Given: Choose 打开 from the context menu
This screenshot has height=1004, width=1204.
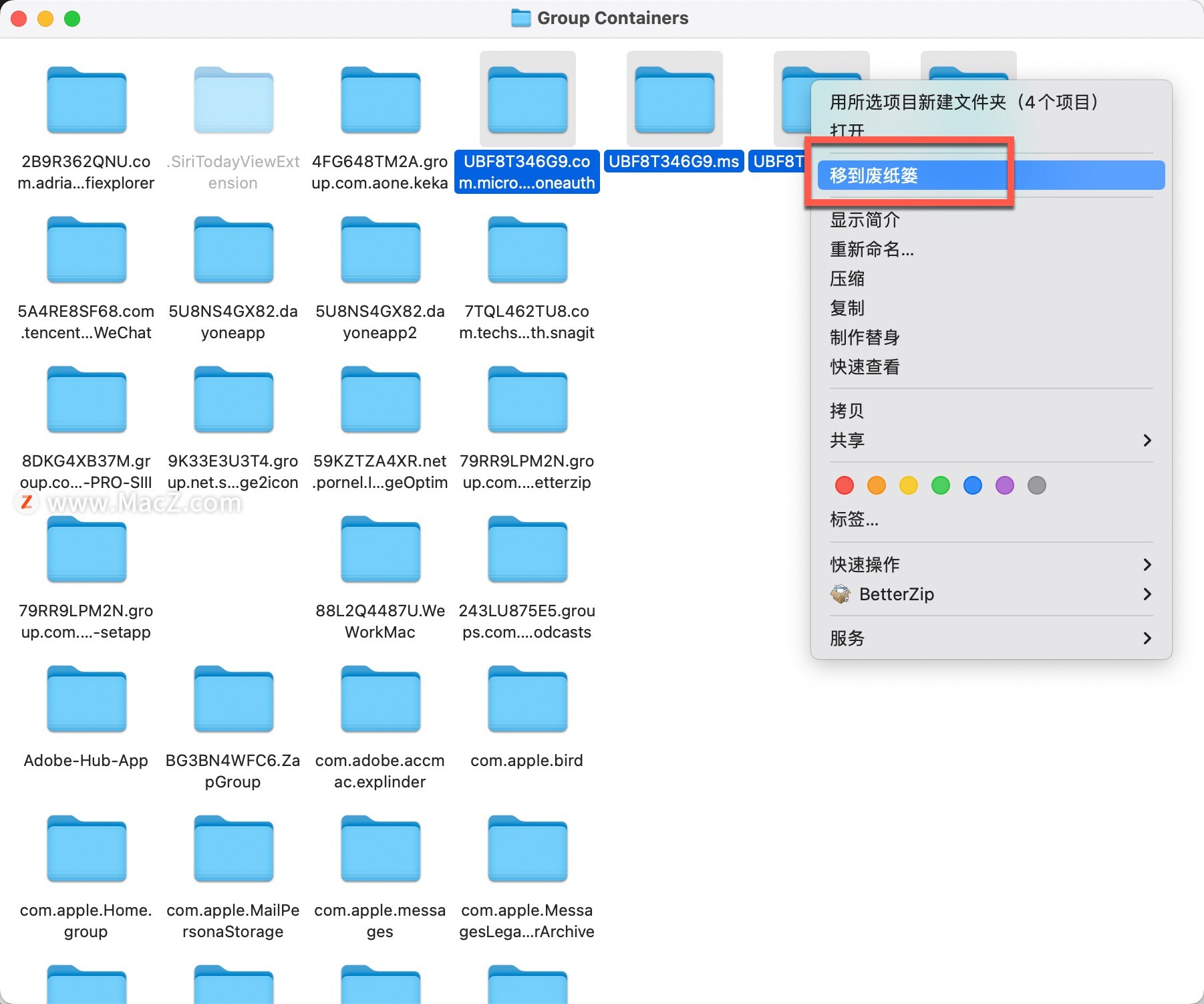Looking at the screenshot, I should click(992, 131).
